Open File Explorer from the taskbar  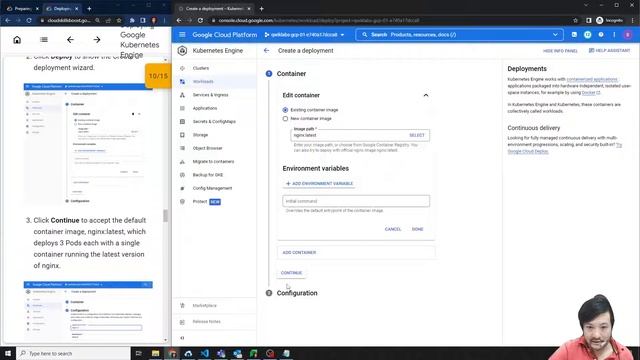pyautogui.click(x=156, y=353)
